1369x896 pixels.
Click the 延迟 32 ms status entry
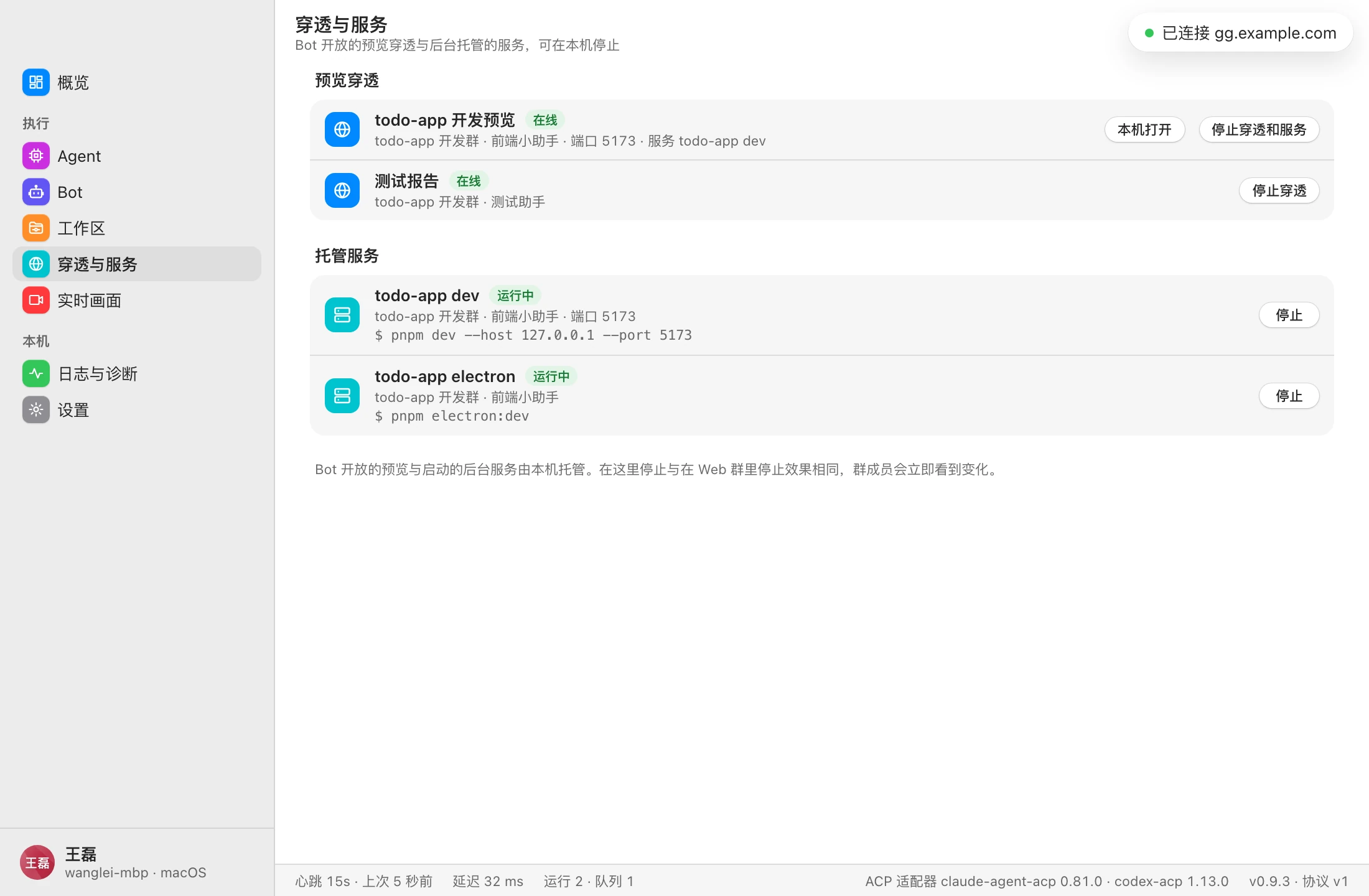[488, 881]
